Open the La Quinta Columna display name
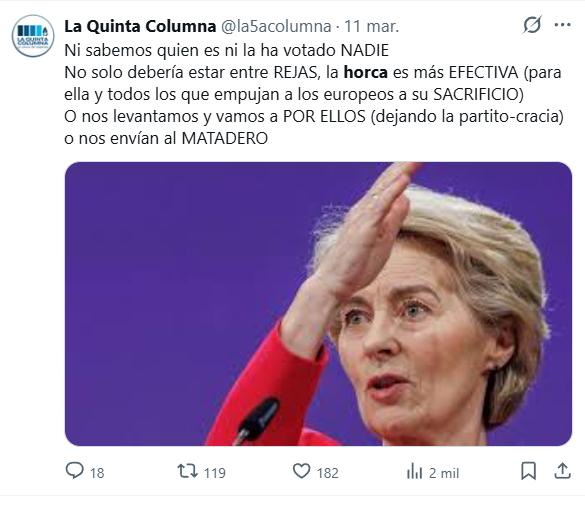This screenshot has width=585, height=506. tap(140, 26)
